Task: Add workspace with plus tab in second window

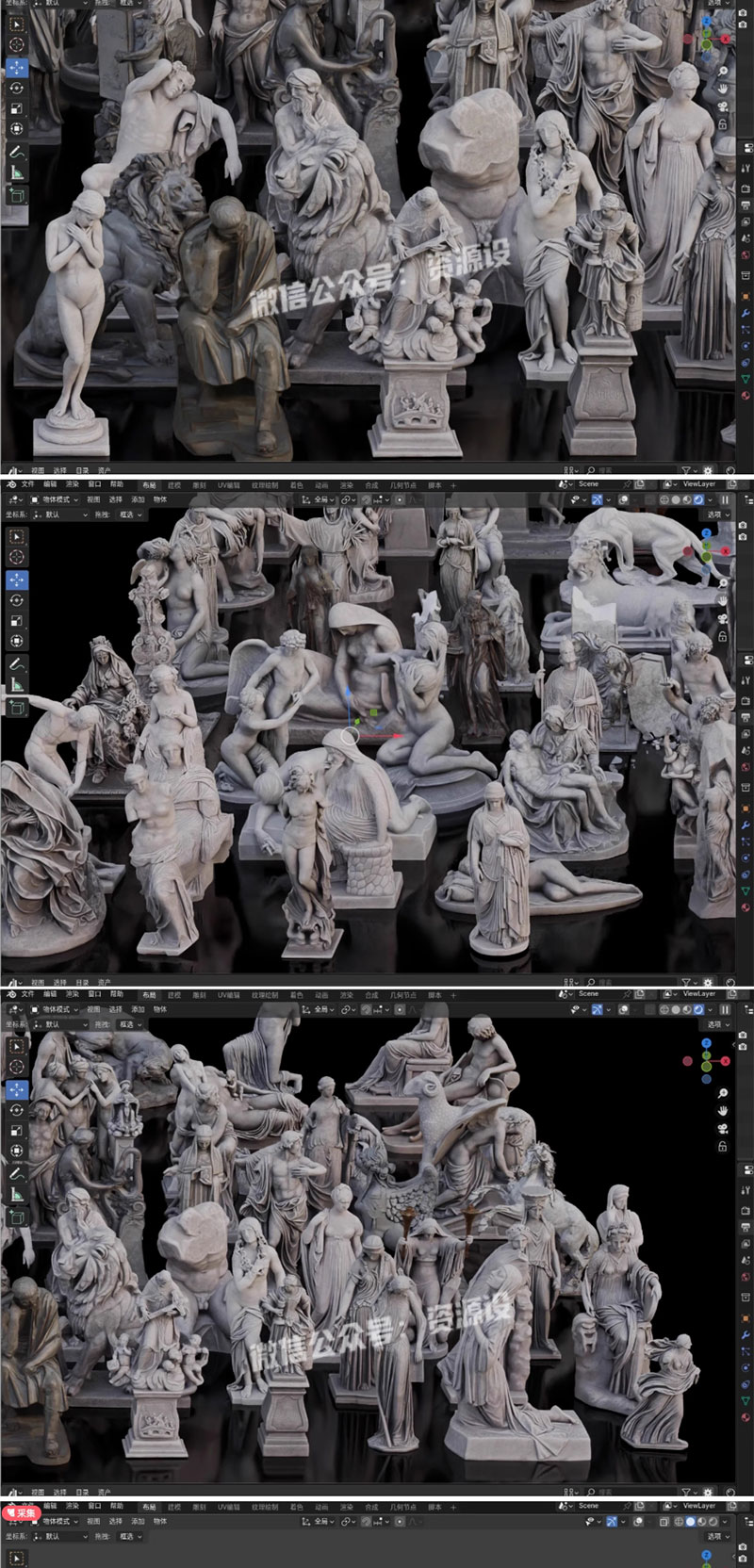Action: click(x=453, y=484)
